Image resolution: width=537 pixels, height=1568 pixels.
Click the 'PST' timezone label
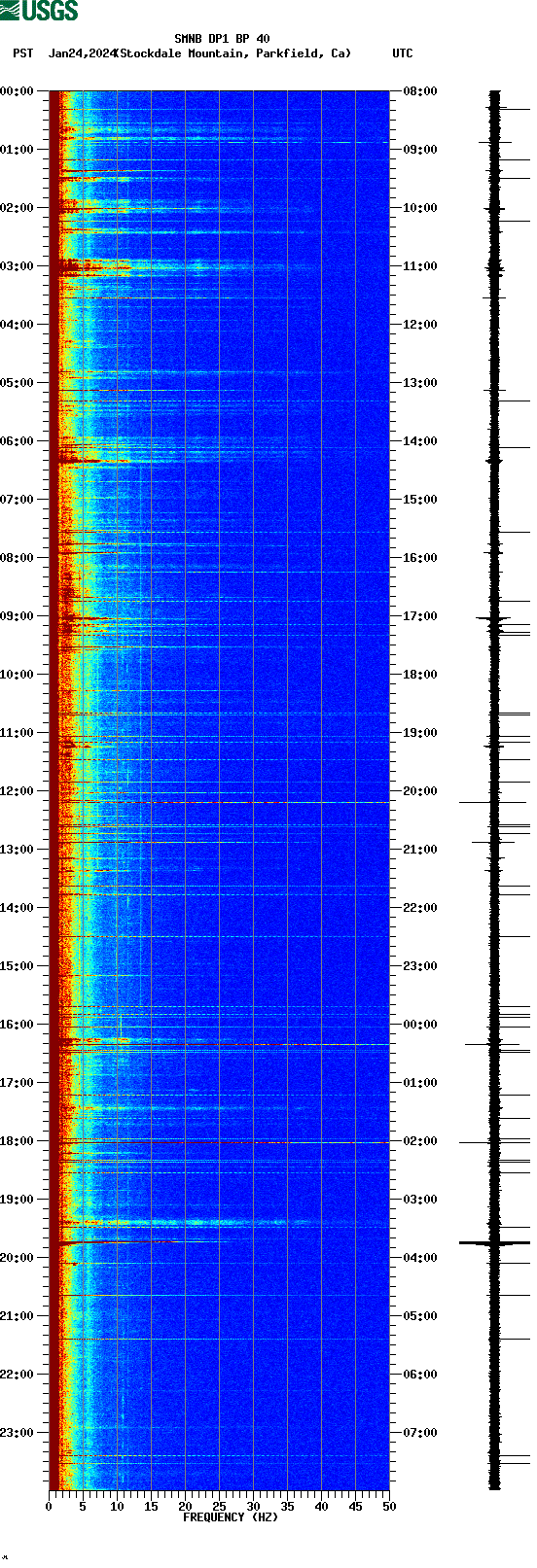[23, 53]
